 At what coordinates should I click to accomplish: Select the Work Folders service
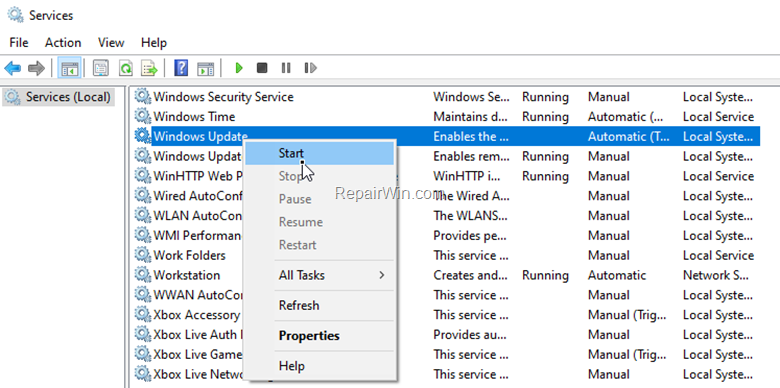[x=446, y=255]
